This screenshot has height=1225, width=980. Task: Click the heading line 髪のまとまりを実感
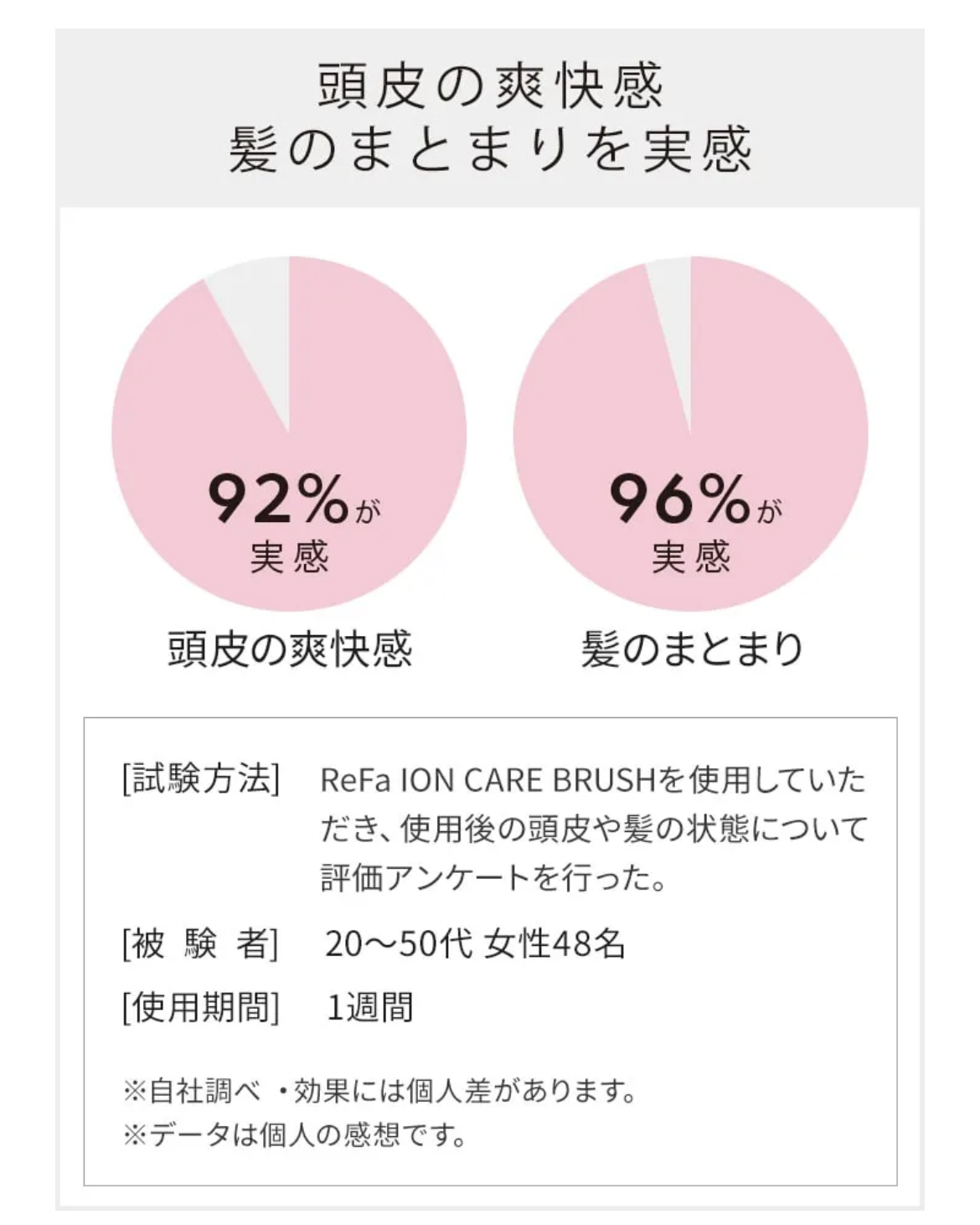[490, 150]
